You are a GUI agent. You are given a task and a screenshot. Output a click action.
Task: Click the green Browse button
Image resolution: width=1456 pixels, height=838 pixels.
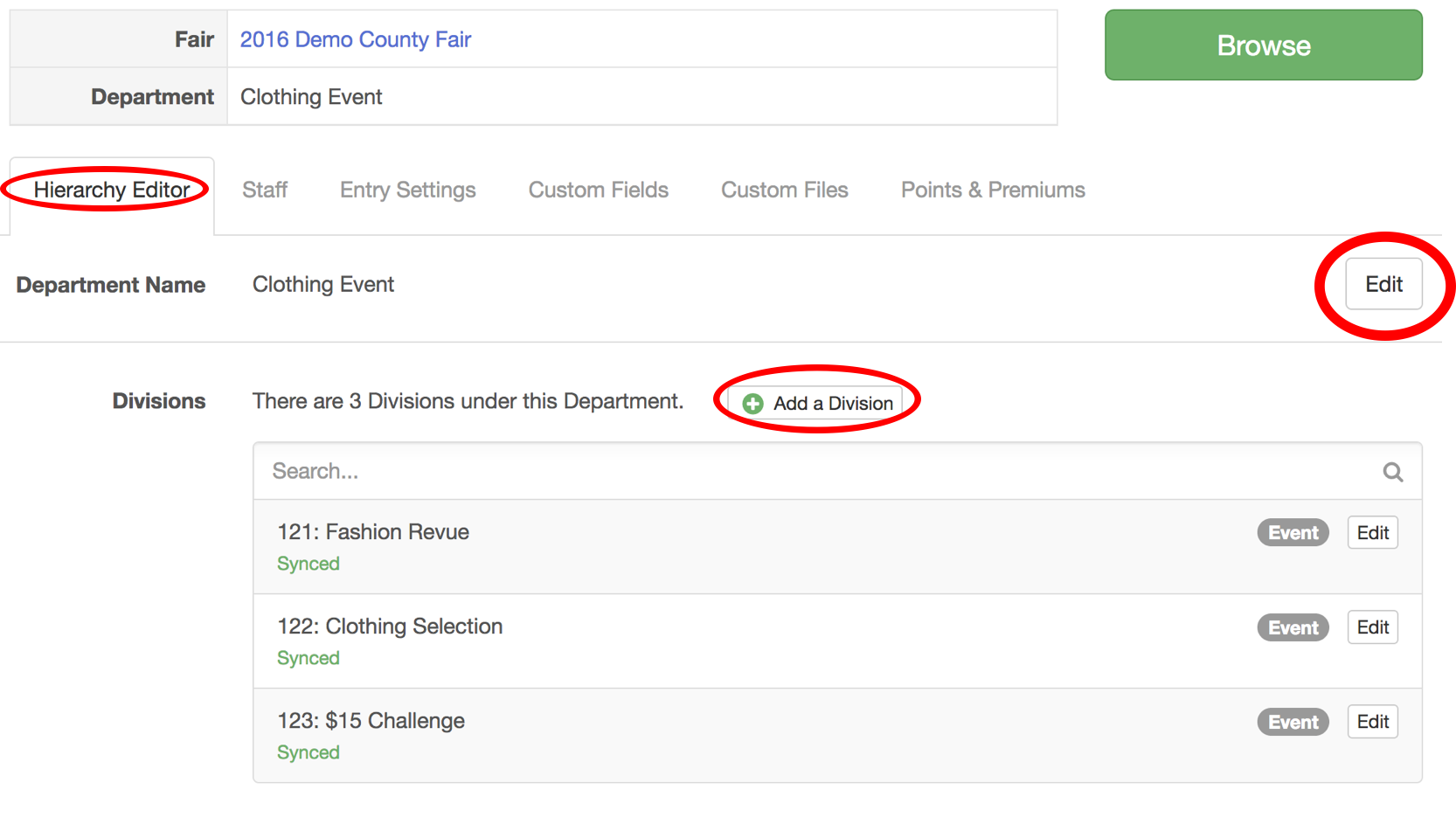click(1263, 45)
